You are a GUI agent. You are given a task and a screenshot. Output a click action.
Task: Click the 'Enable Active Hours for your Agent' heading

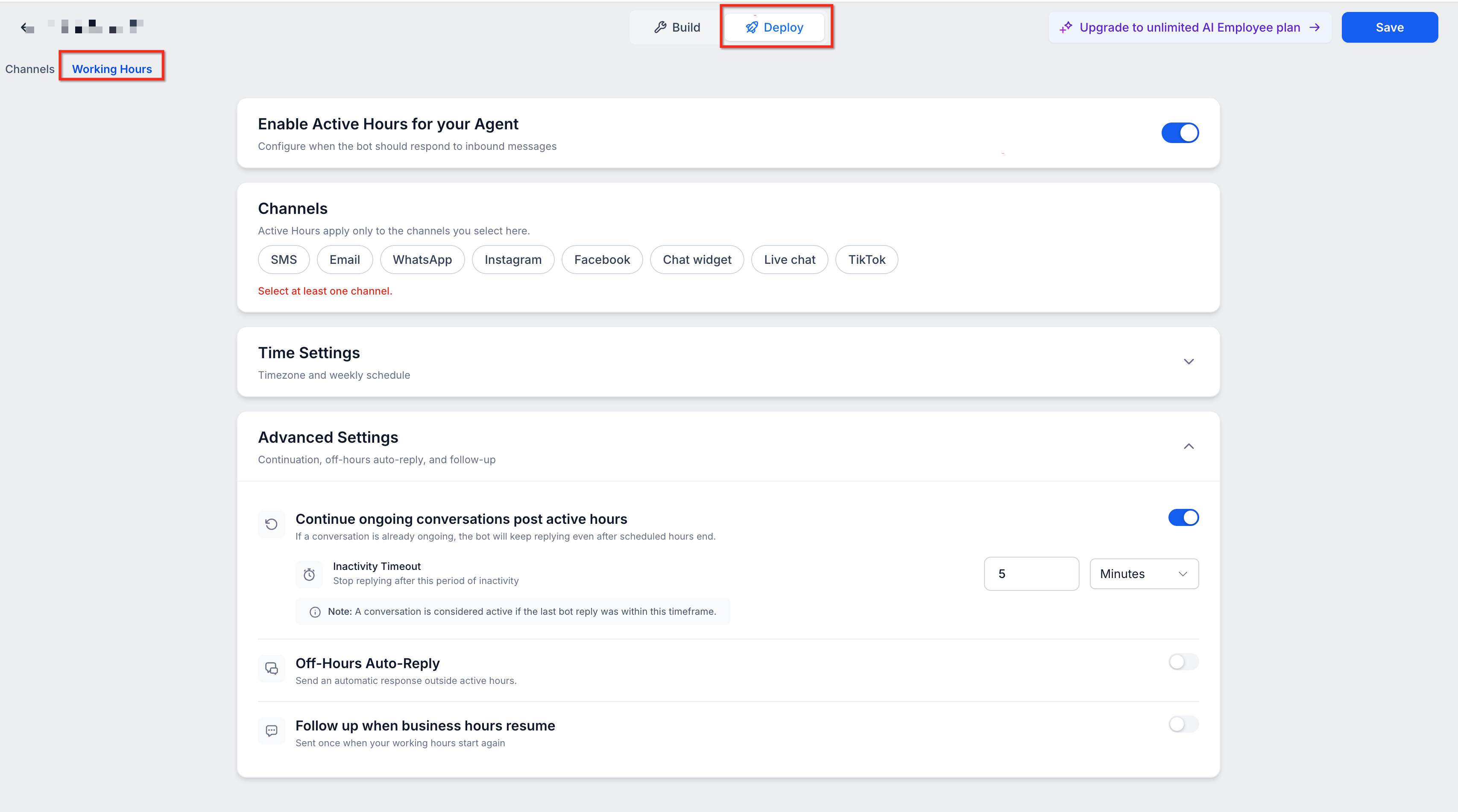pos(388,124)
